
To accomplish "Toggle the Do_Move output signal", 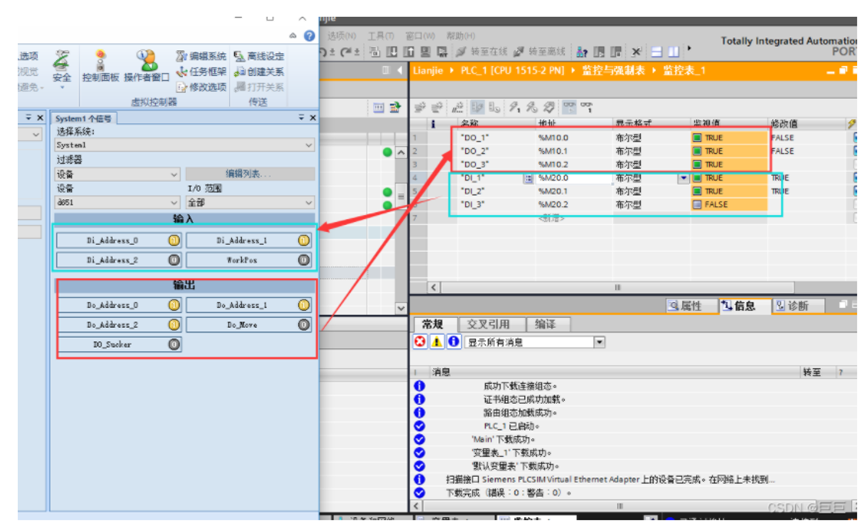I will click(x=249, y=325).
